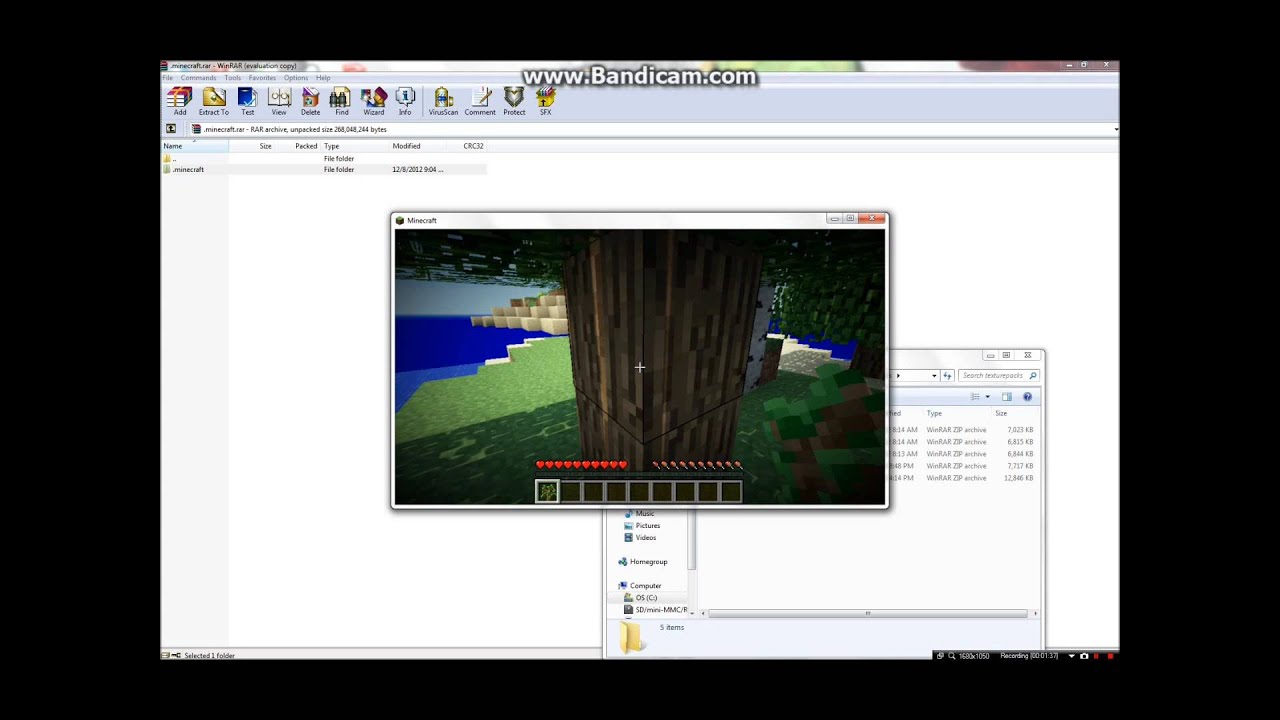Click the Find binoculars icon
The image size is (1280, 720).
tap(341, 101)
